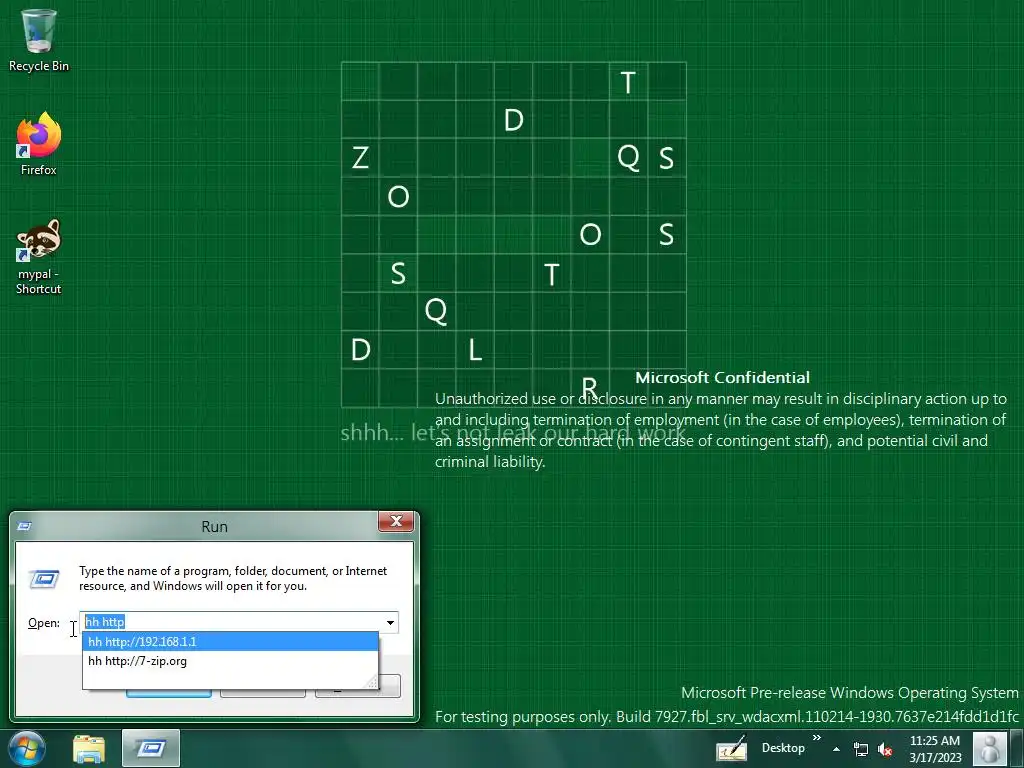This screenshot has width=1024, height=768.
Task: Click the Desktop toolbar label
Action: pos(782,748)
